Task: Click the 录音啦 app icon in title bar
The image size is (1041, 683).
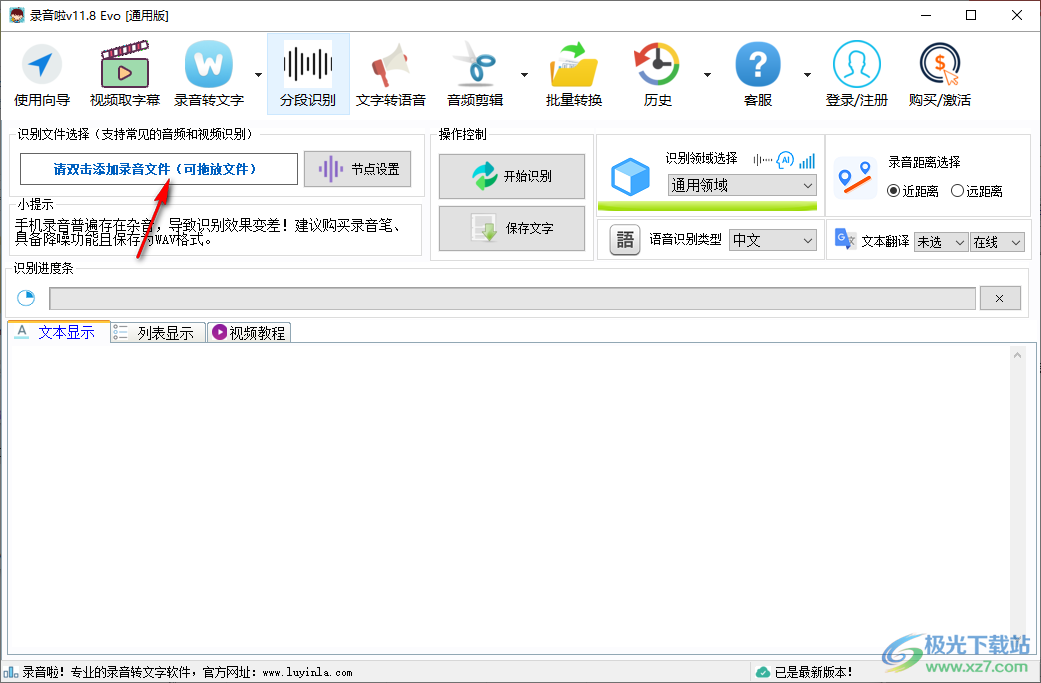Action: click(x=17, y=15)
